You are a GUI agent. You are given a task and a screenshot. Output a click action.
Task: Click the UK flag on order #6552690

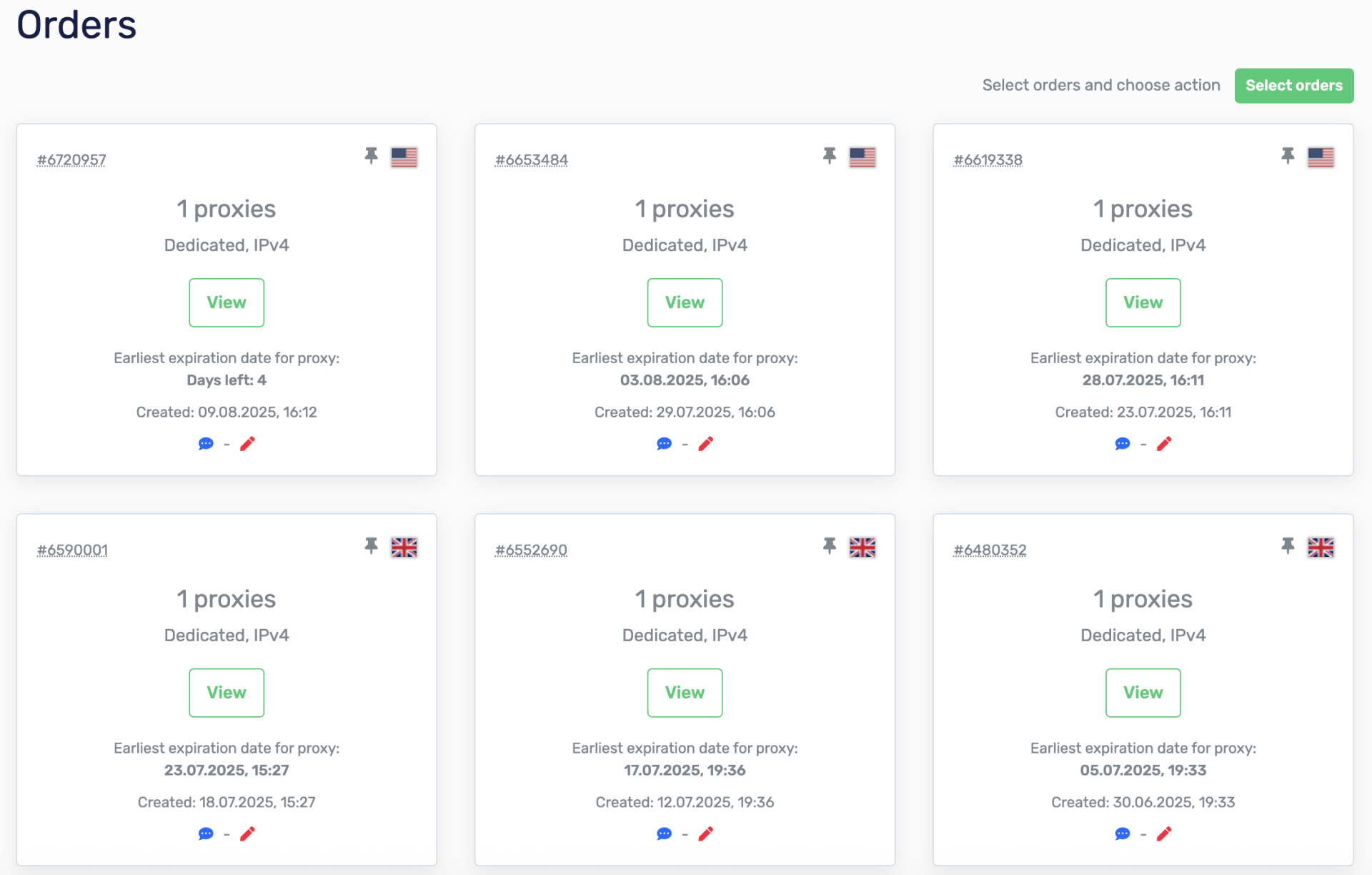tap(863, 548)
